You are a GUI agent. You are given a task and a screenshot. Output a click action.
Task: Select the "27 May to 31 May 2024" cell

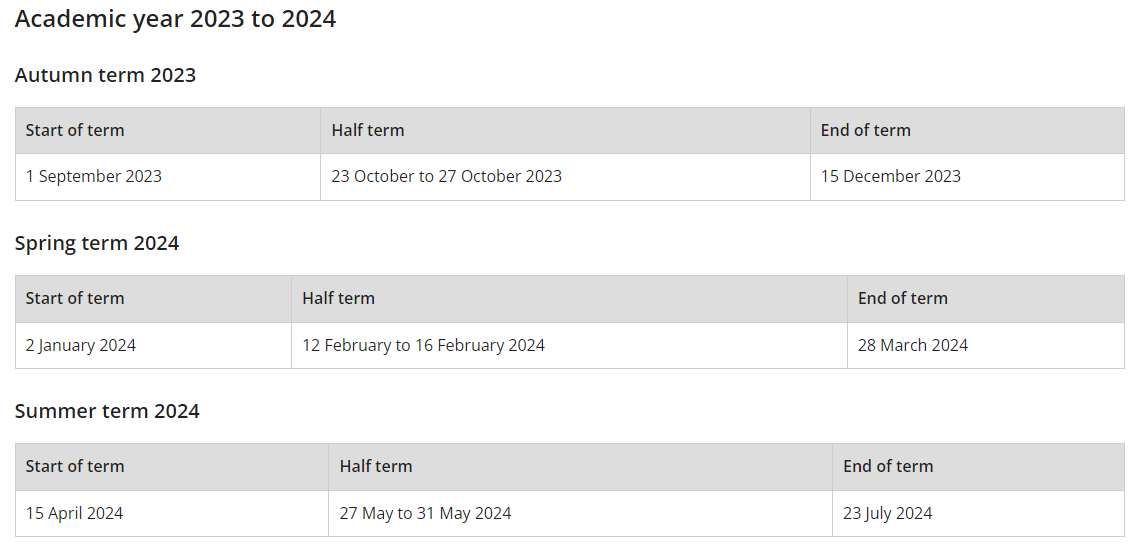tap(425, 514)
